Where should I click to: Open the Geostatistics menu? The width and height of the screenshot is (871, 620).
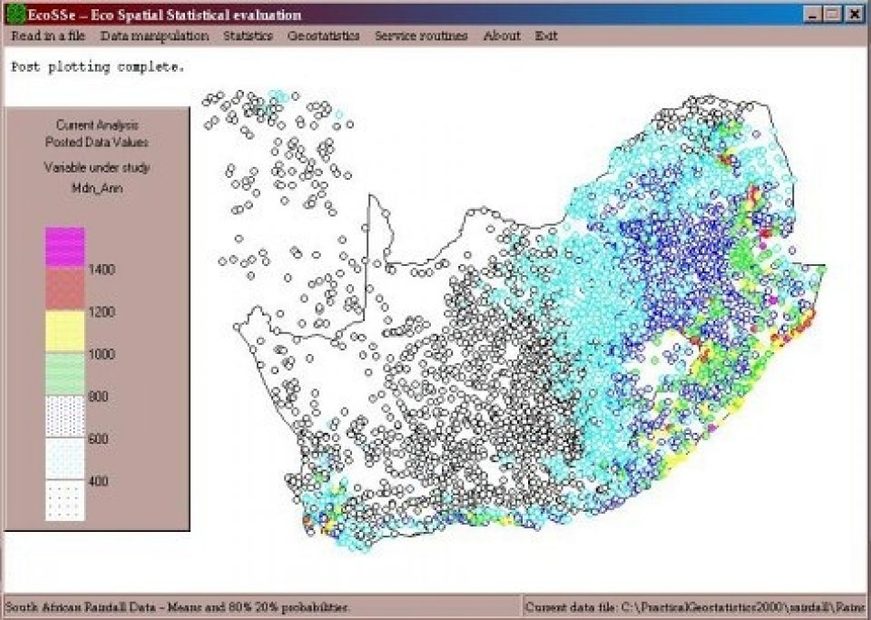(x=324, y=35)
